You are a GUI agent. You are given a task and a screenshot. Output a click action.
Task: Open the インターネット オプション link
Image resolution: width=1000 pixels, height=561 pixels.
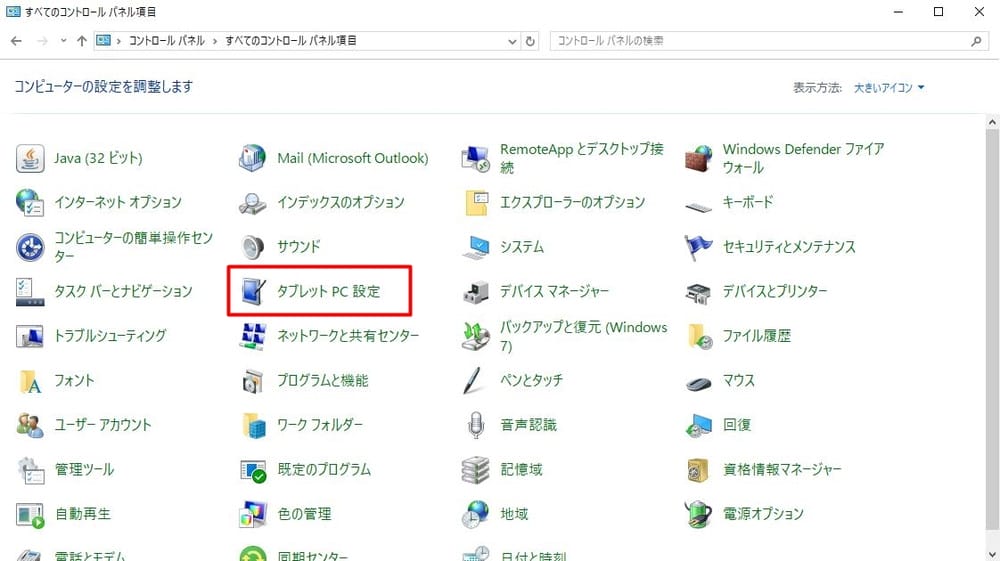click(118, 202)
